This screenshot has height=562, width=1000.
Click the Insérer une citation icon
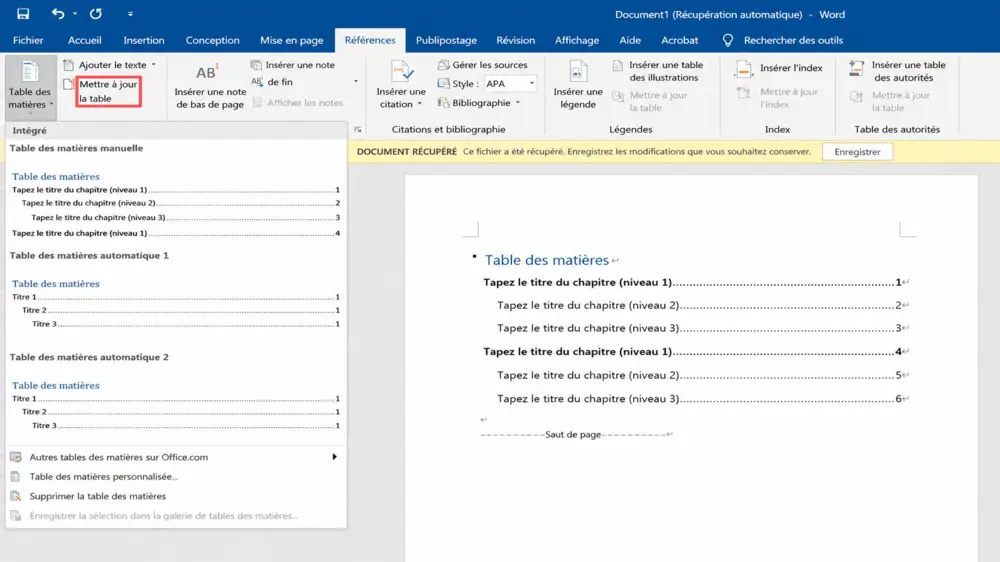tap(402, 71)
